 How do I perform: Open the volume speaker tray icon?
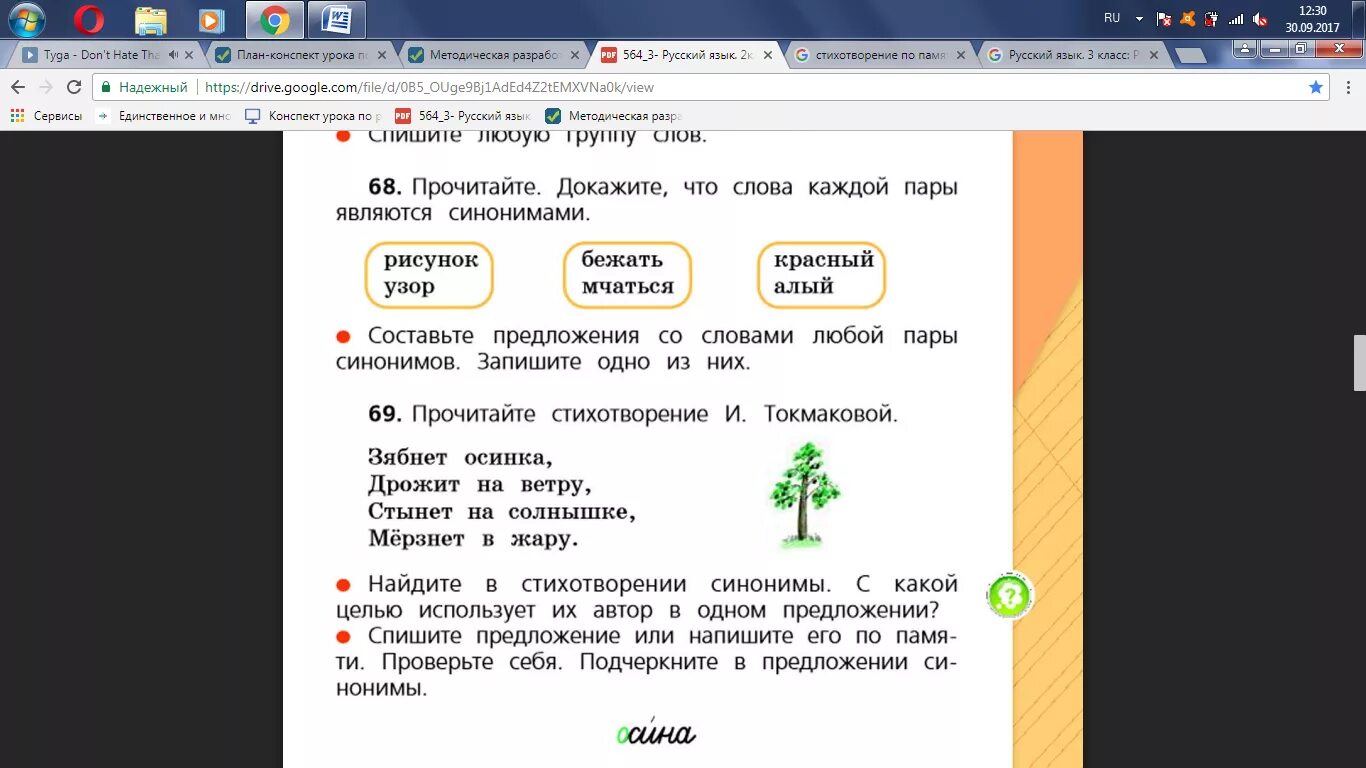(x=1260, y=18)
